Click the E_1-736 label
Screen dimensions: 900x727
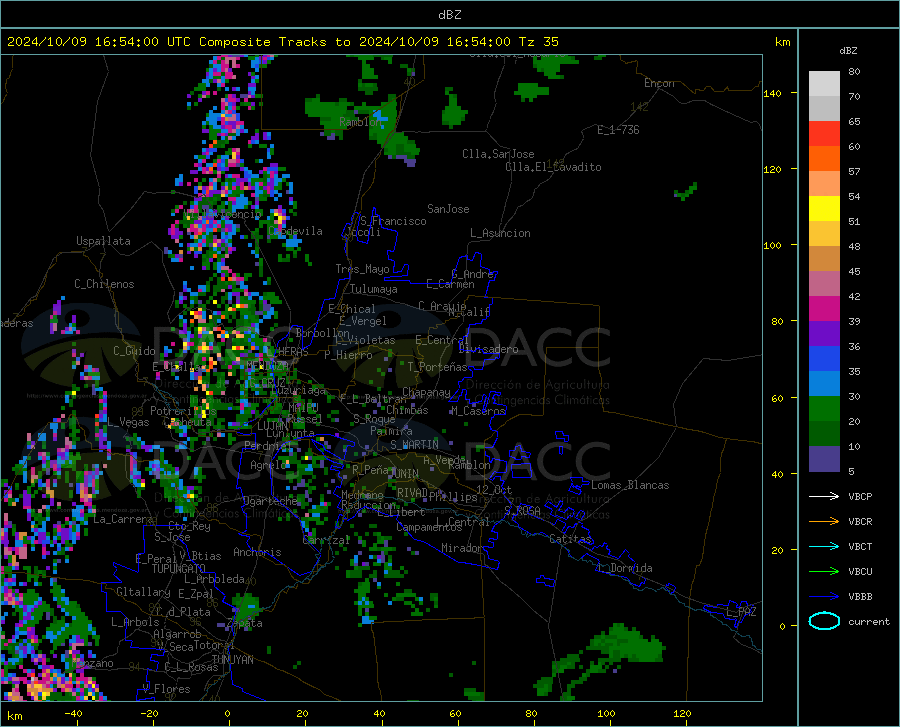pyautogui.click(x=618, y=130)
